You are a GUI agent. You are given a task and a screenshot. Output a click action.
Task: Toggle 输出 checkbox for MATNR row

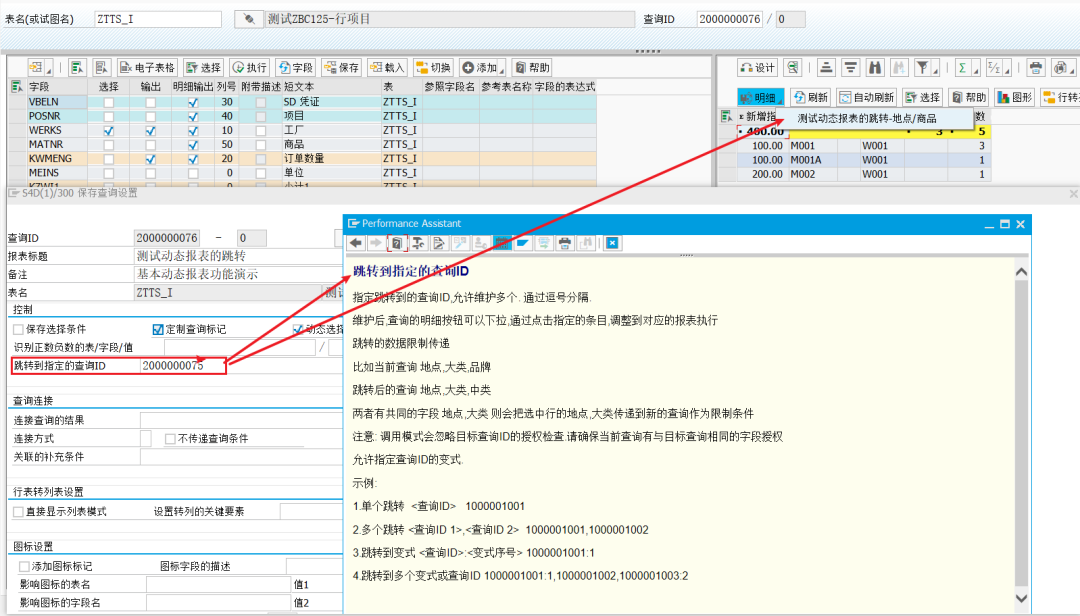(x=150, y=145)
